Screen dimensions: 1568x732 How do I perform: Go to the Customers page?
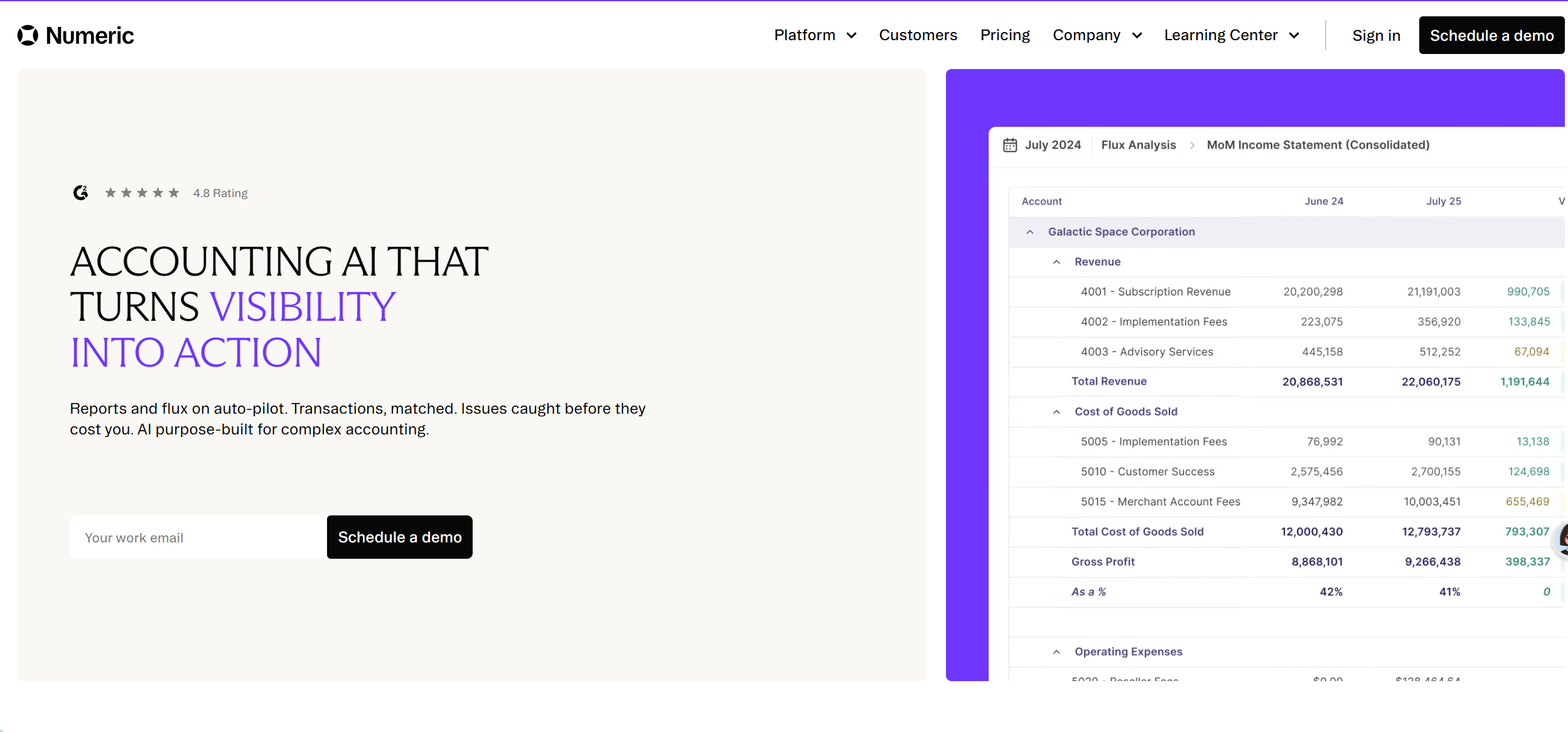tap(918, 35)
